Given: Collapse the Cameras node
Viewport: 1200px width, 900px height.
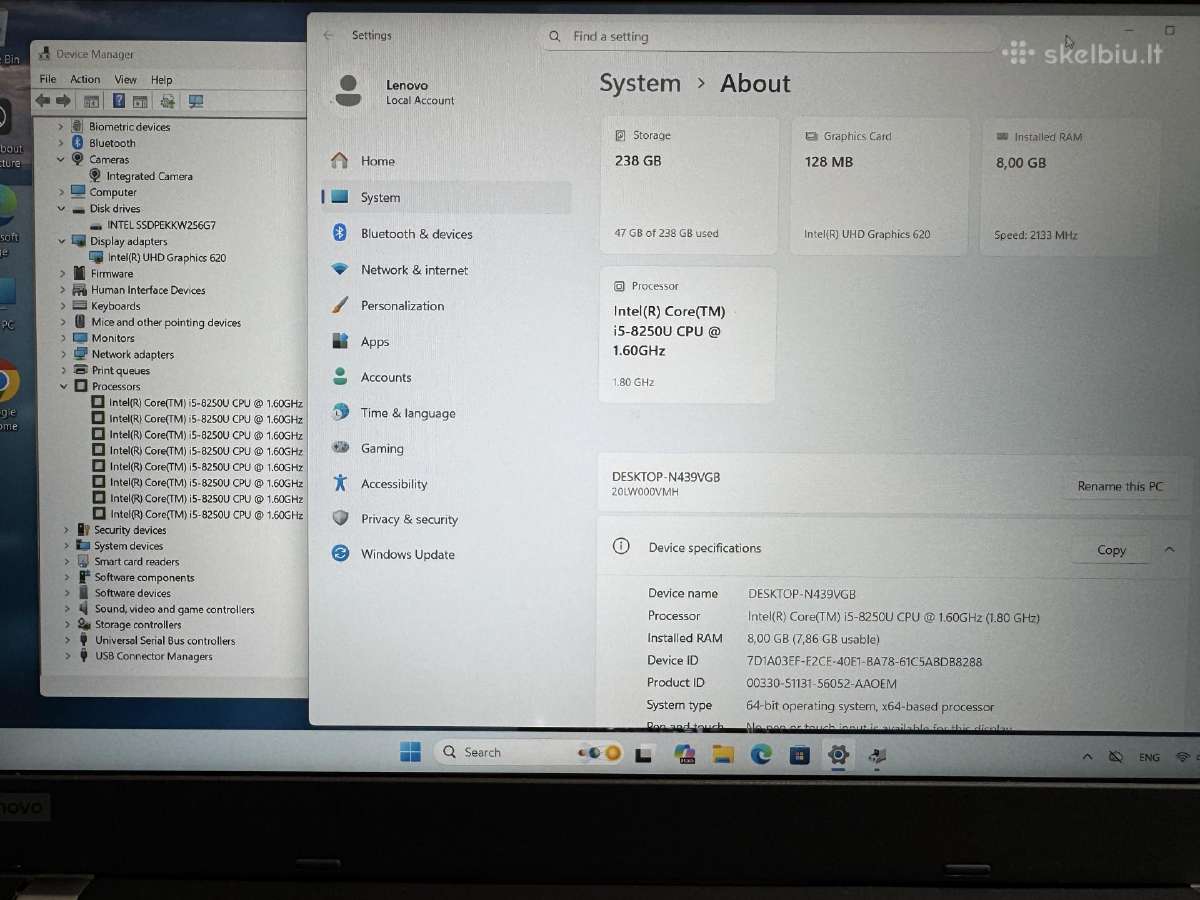Looking at the screenshot, I should (x=61, y=159).
